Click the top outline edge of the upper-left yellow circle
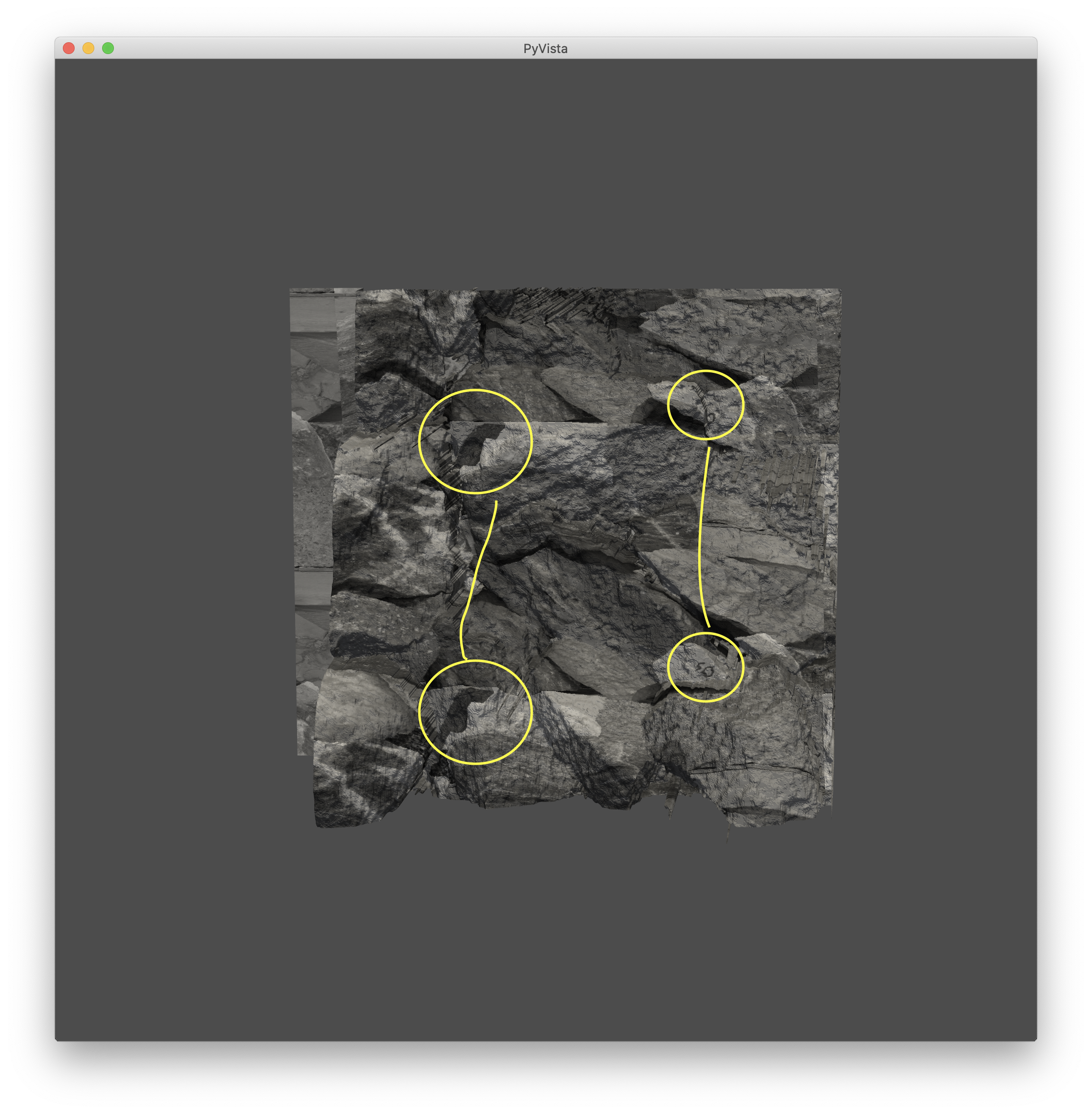 [475, 390]
